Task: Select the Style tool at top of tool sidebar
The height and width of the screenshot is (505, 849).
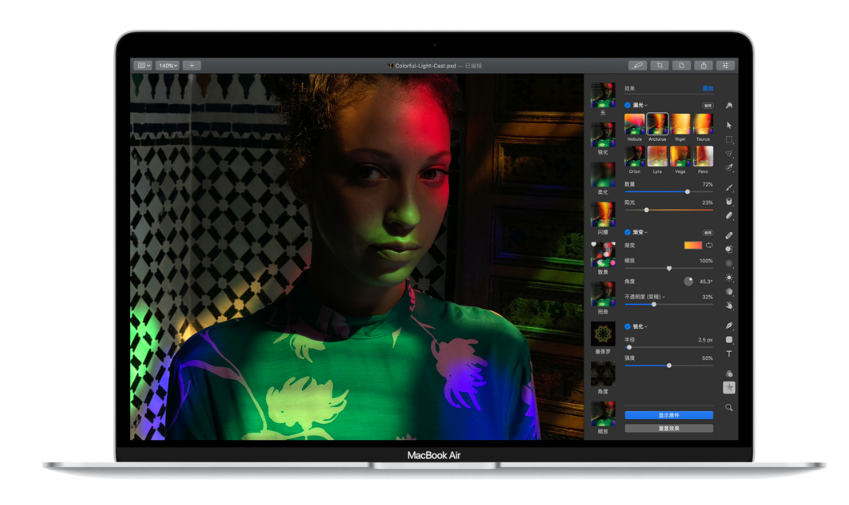Action: [x=729, y=105]
